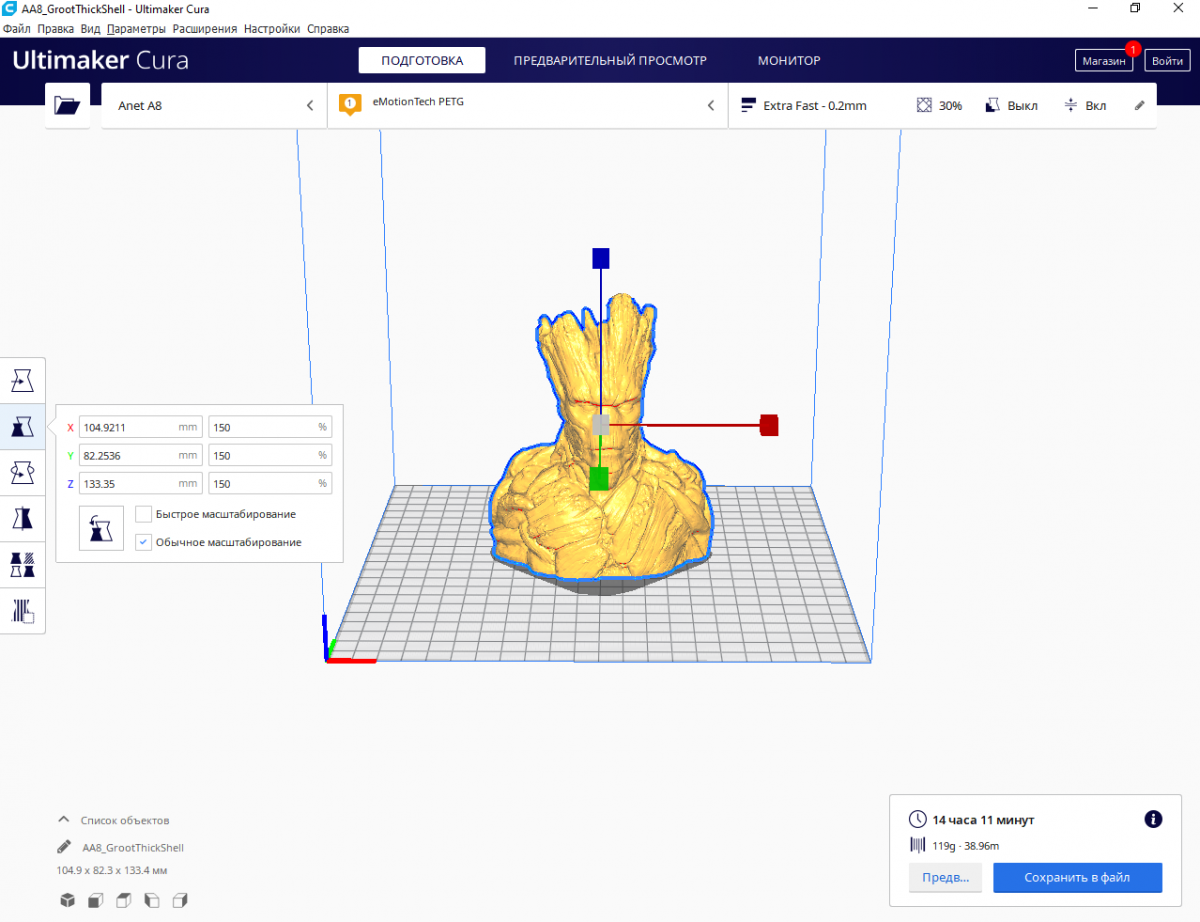Expand the Anet A8 printer selector
The height and width of the screenshot is (922, 1200).
(x=214, y=105)
